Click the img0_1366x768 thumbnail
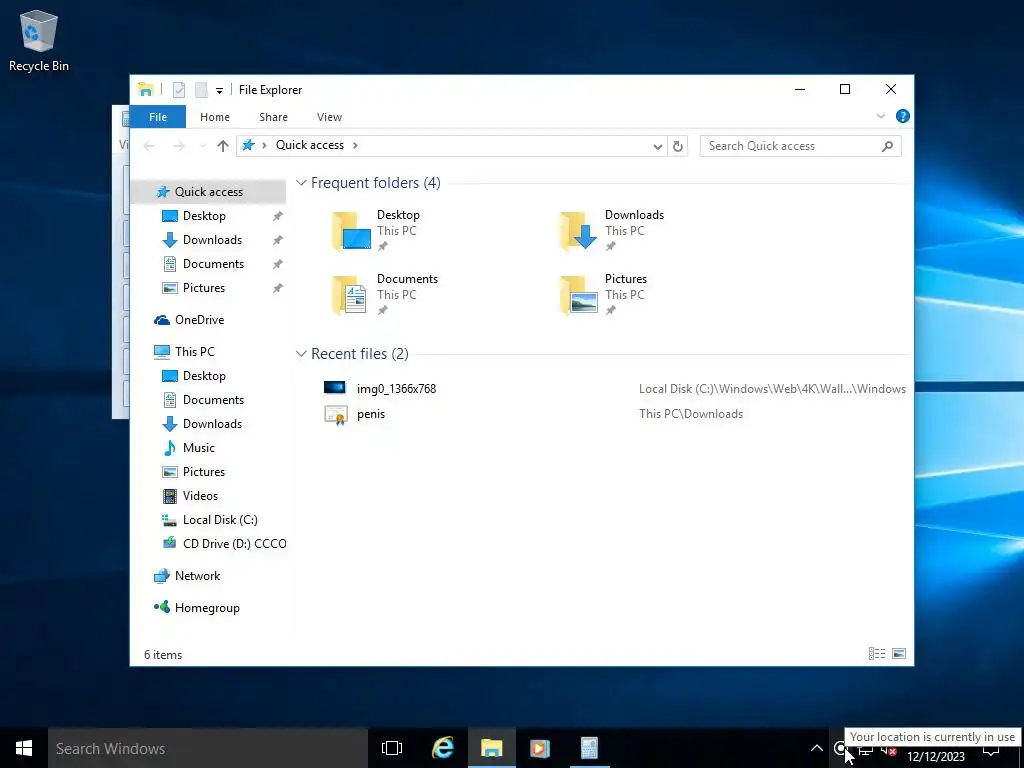Screen dimensions: 1024x768 (335, 388)
